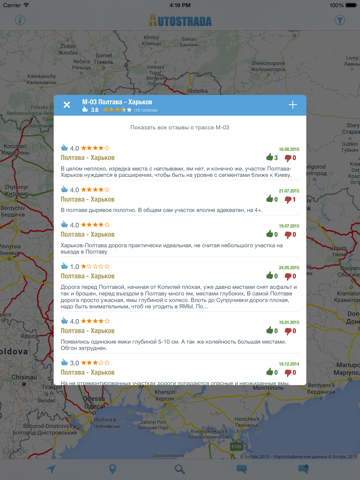360x480 pixels.
Task: Tap the date 16.08.2015
Action: click(289, 149)
